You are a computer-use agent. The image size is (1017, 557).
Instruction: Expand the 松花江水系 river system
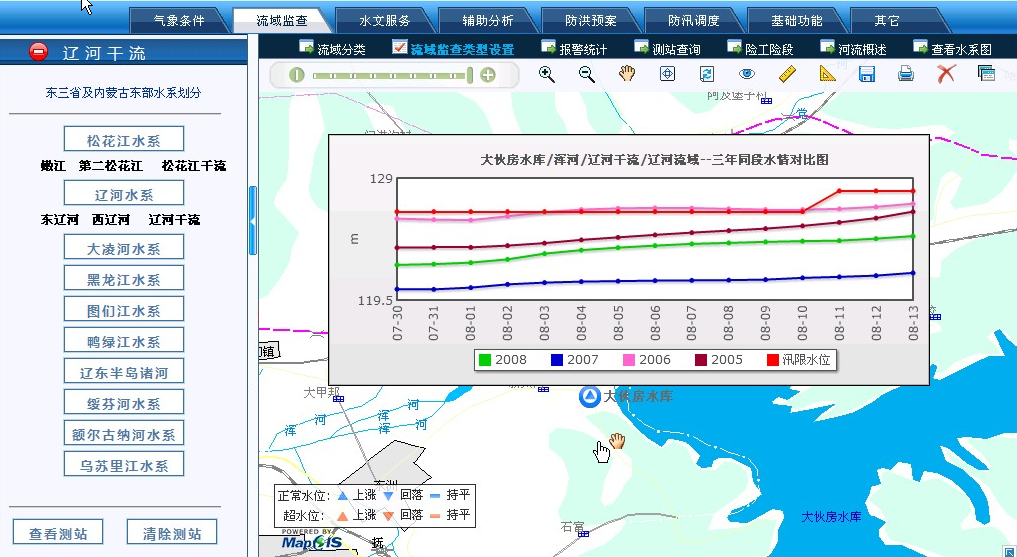click(123, 140)
